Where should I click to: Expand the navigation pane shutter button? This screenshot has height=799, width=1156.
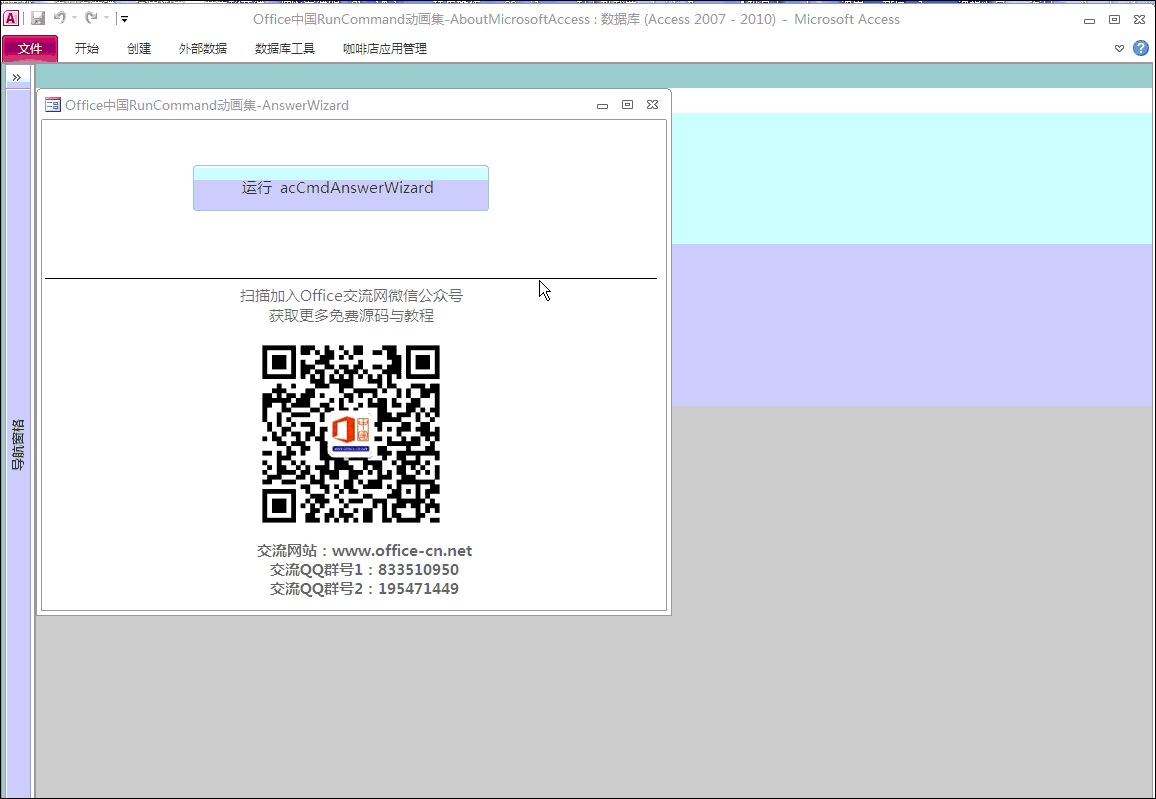17,77
